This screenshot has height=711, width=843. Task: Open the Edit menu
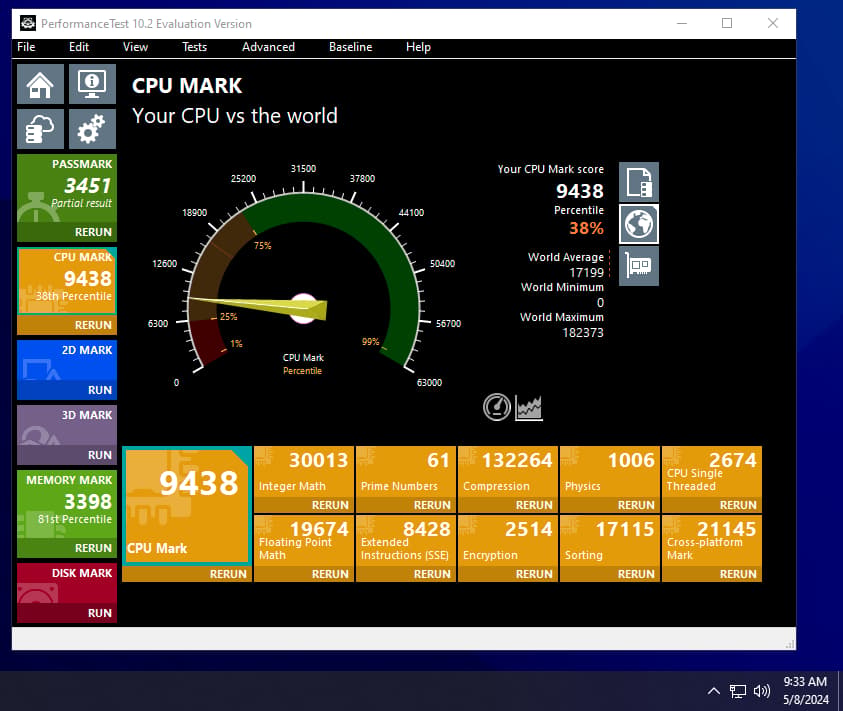coord(79,47)
